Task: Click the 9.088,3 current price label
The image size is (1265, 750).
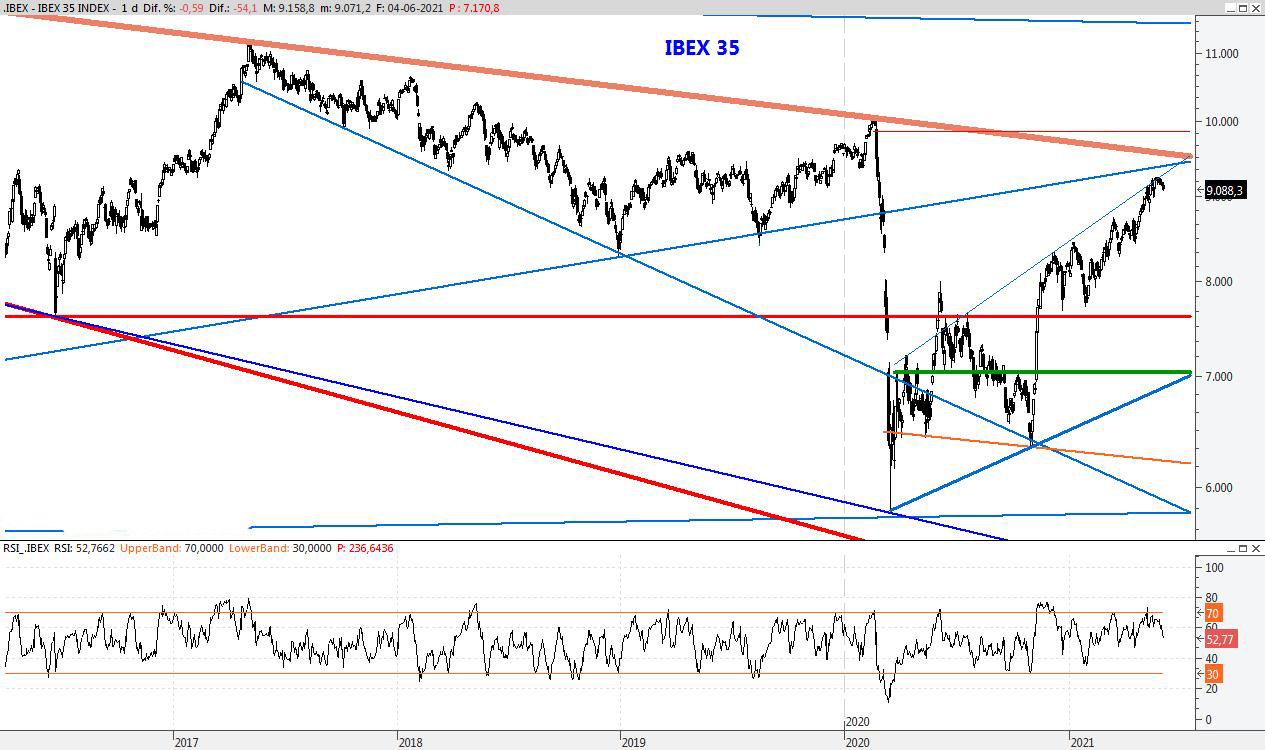Action: [x=1224, y=190]
